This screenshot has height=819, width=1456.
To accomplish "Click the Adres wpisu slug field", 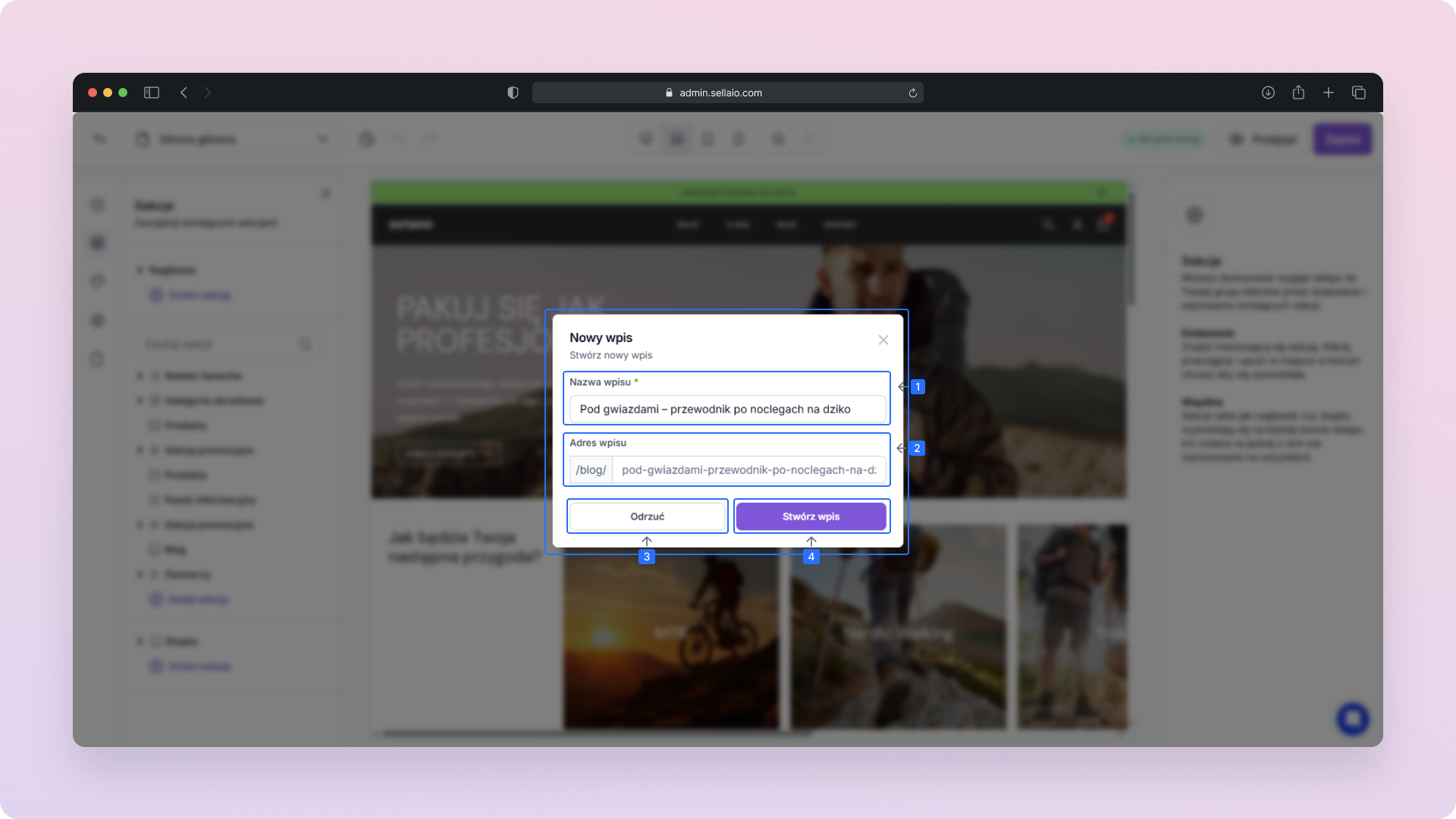I will [748, 469].
